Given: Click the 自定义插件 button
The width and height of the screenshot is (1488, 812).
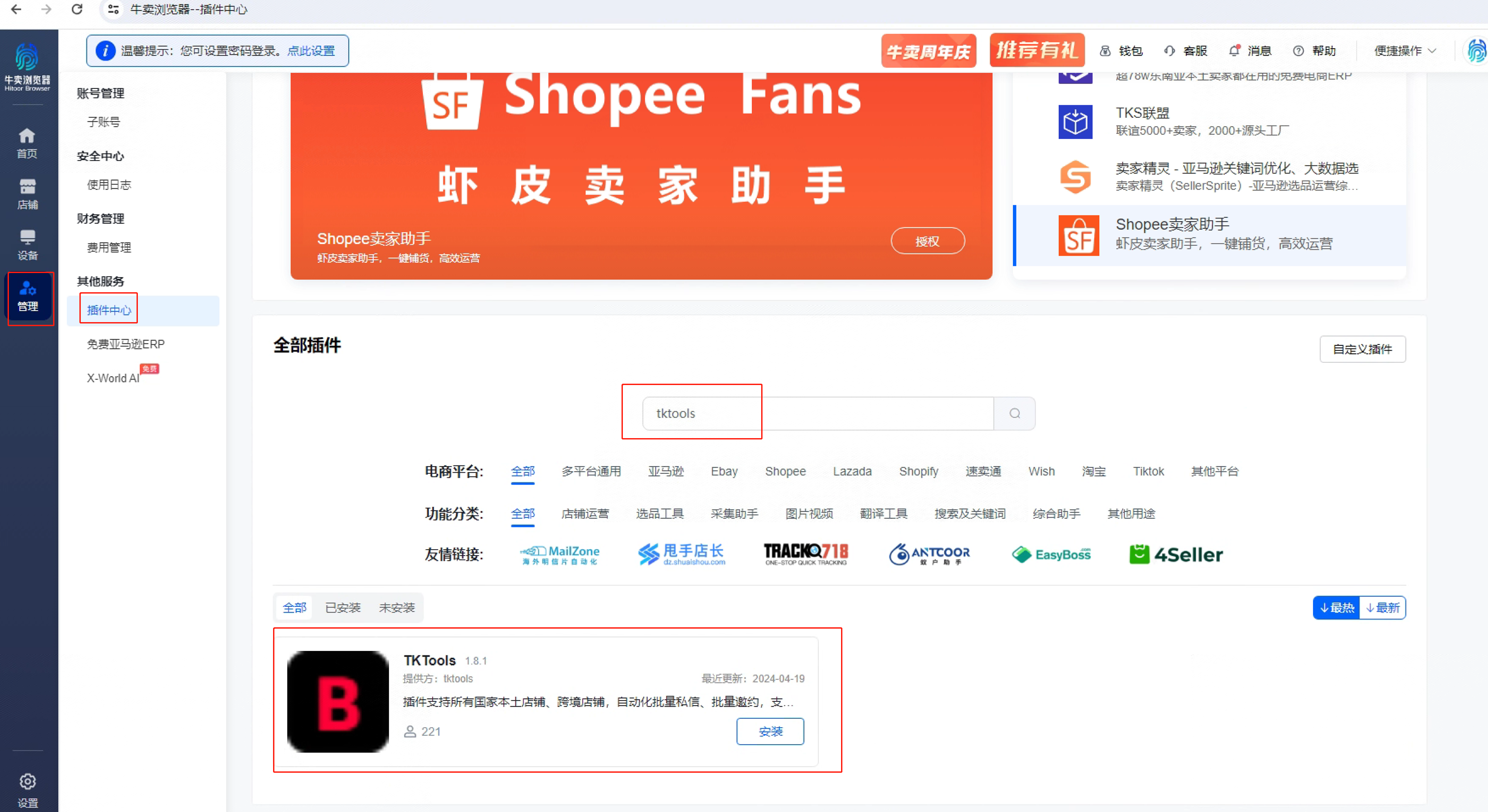Looking at the screenshot, I should (1362, 349).
